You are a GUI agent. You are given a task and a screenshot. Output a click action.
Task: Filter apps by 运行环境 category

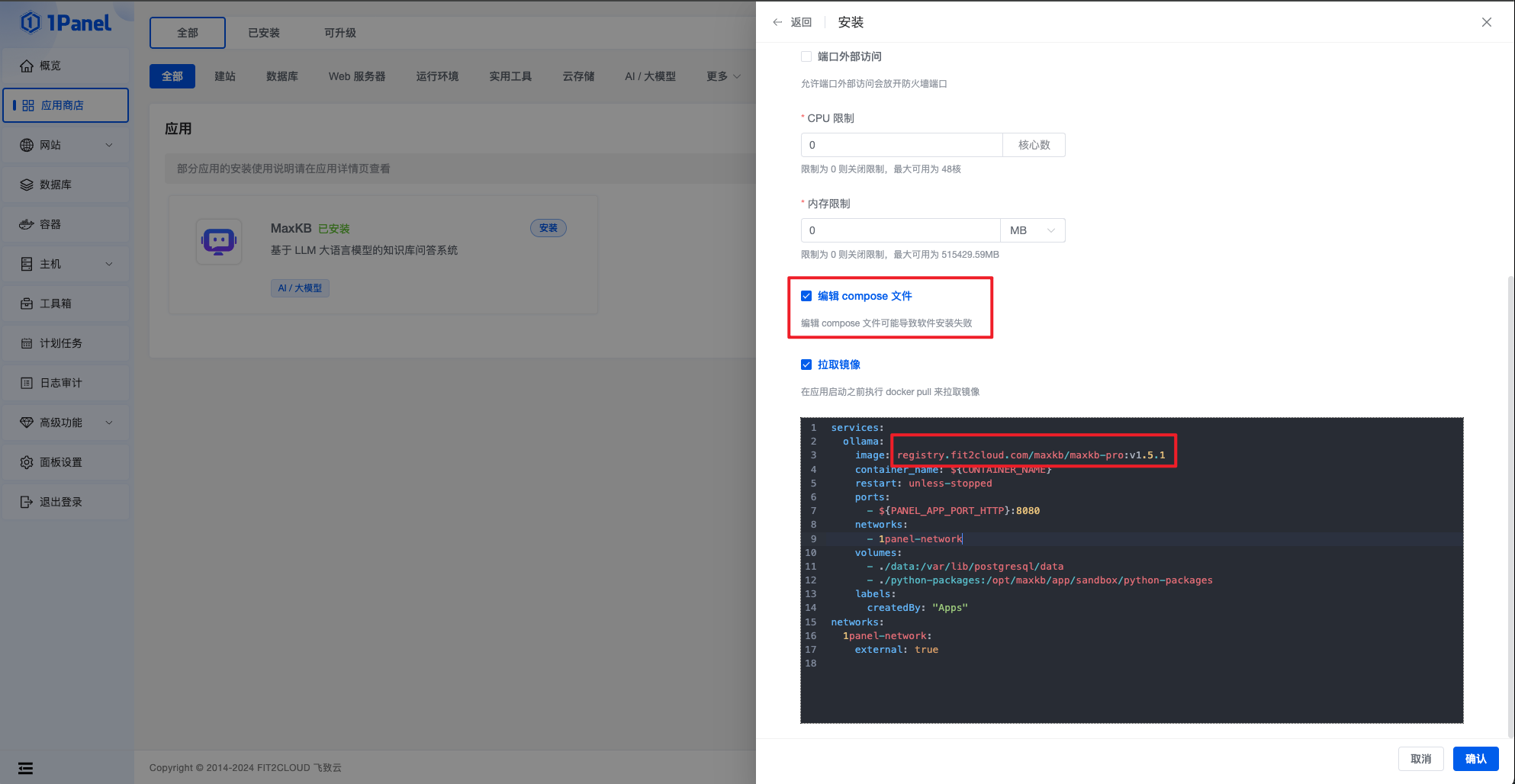click(437, 76)
